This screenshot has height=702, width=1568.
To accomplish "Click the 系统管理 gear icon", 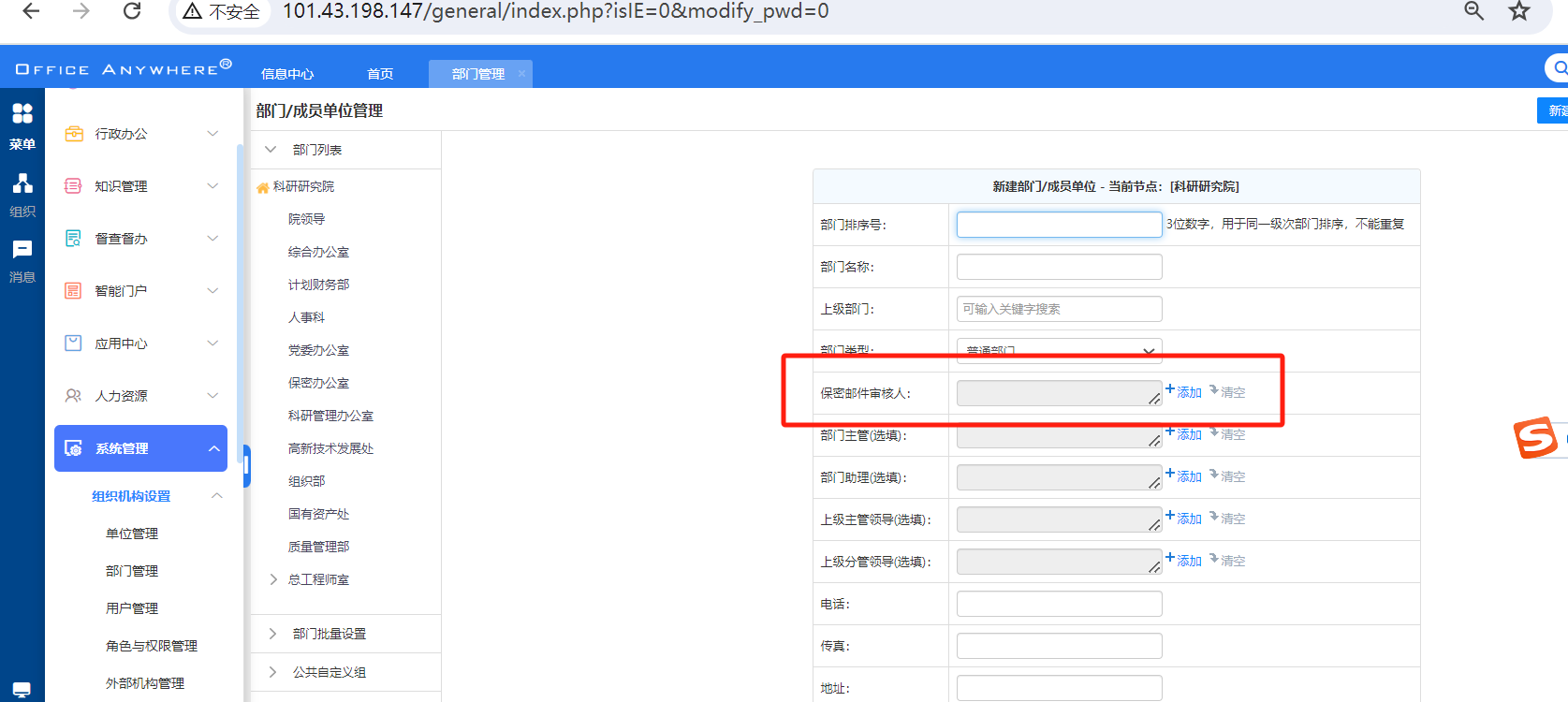I will point(73,448).
